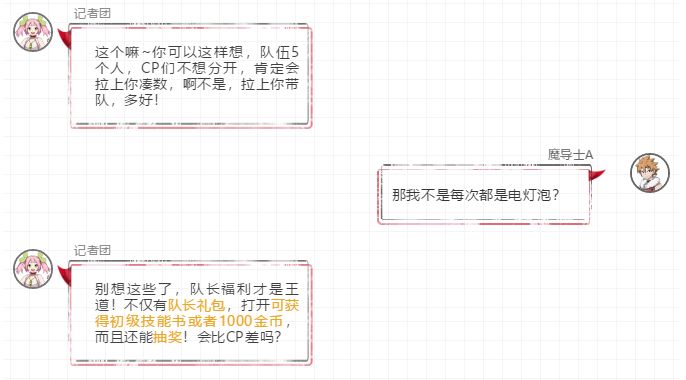The height and width of the screenshot is (380, 686).
Task: Click the 记者团 name above the last message
Action: coord(92,251)
